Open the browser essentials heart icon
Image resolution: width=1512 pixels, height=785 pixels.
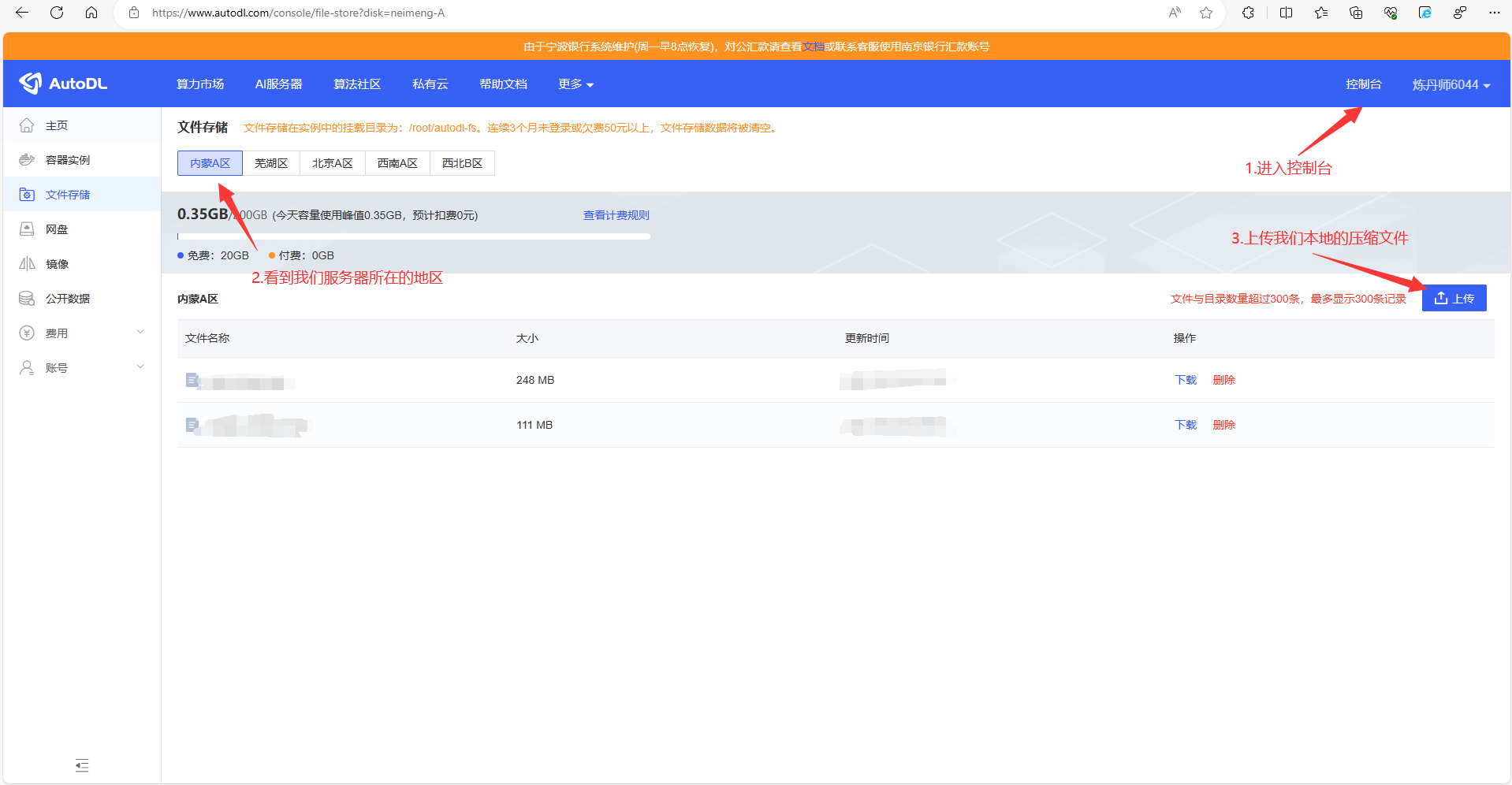coord(1391,13)
